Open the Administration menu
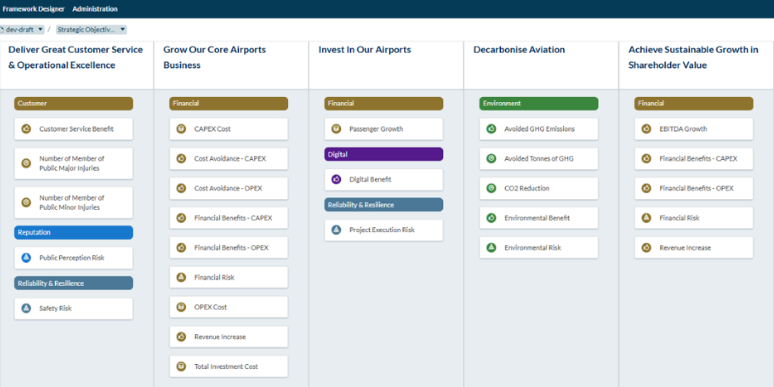This screenshot has height=387, width=774. (x=95, y=9)
